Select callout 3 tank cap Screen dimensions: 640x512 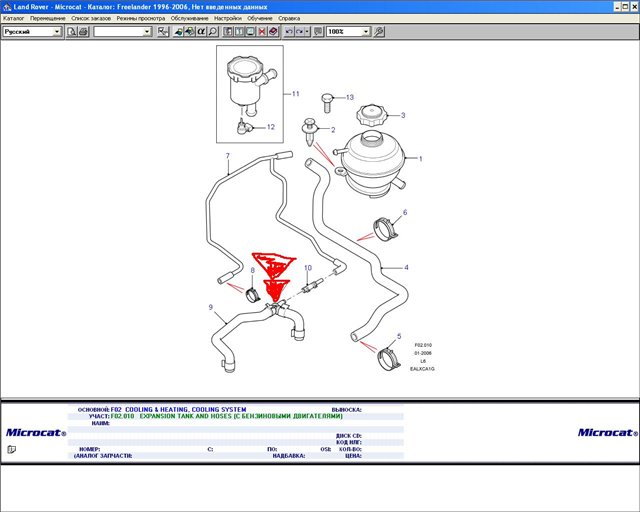[403, 115]
